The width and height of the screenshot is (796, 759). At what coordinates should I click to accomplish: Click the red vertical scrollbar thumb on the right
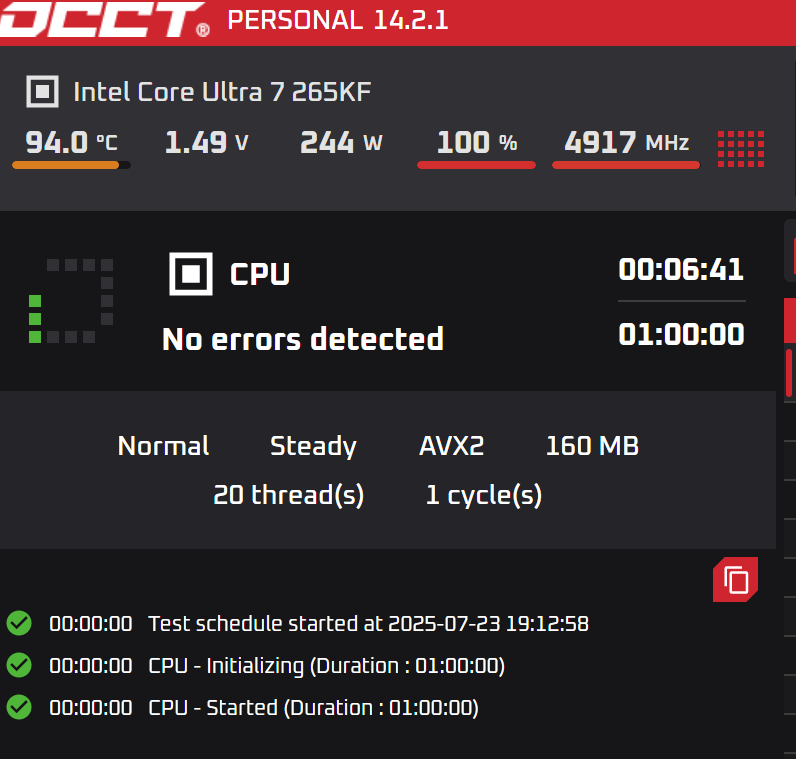click(x=789, y=373)
